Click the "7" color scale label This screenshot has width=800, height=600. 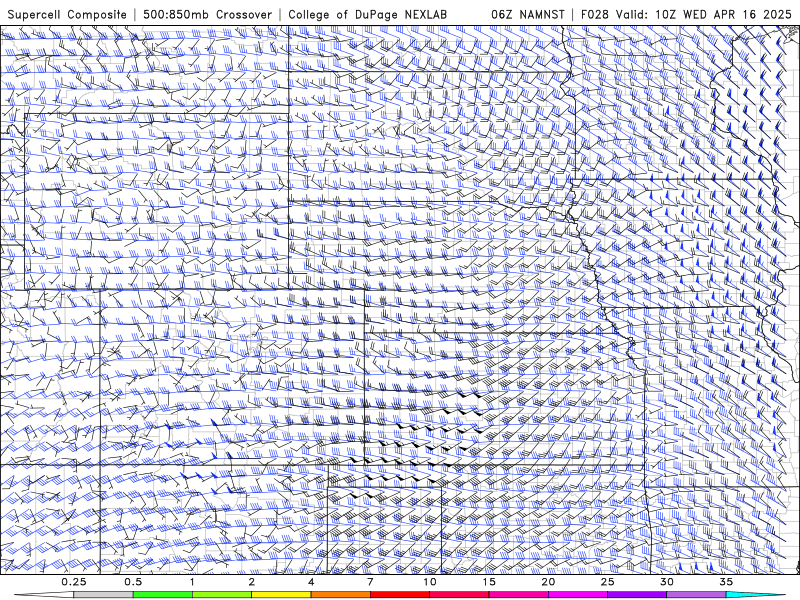click(x=370, y=582)
